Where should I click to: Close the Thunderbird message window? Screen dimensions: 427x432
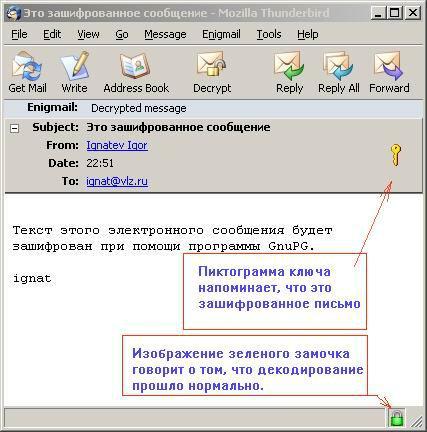coord(413,13)
